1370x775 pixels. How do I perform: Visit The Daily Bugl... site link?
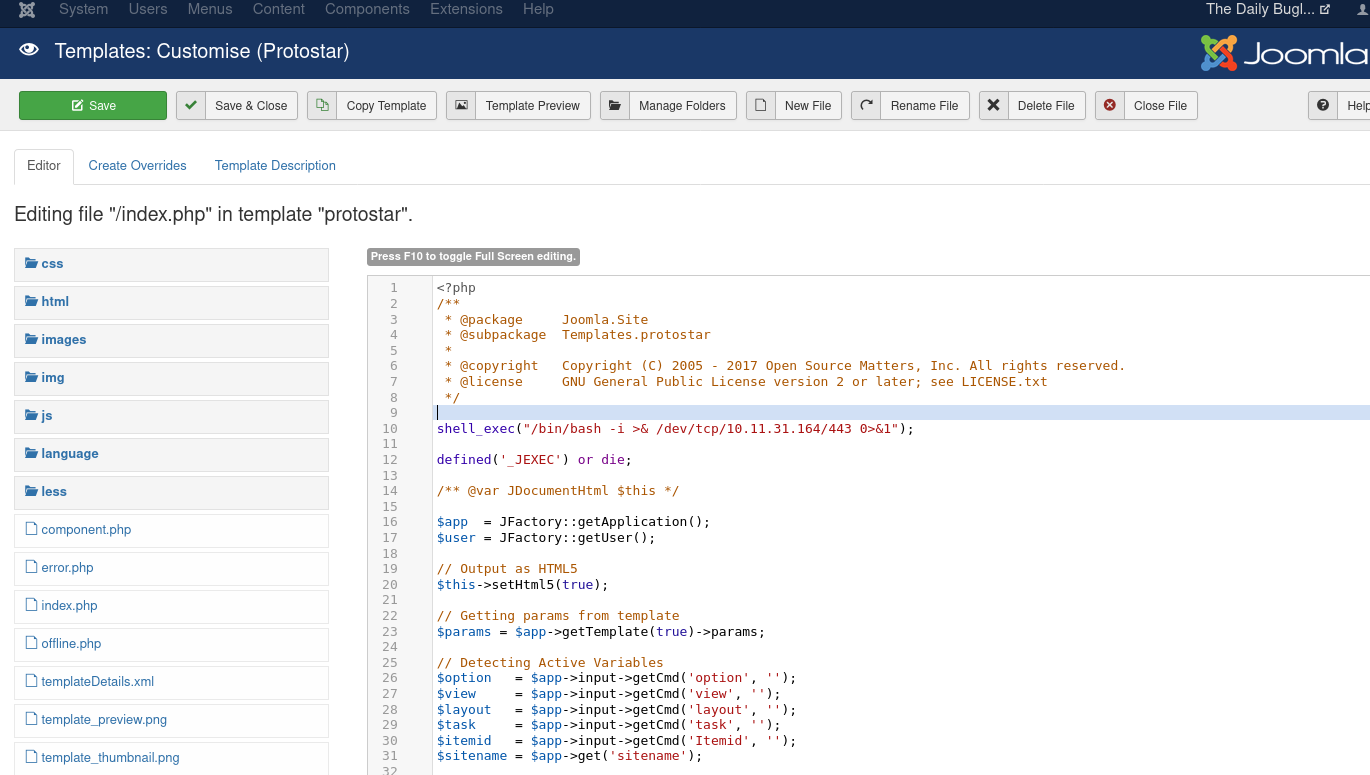tap(1268, 9)
